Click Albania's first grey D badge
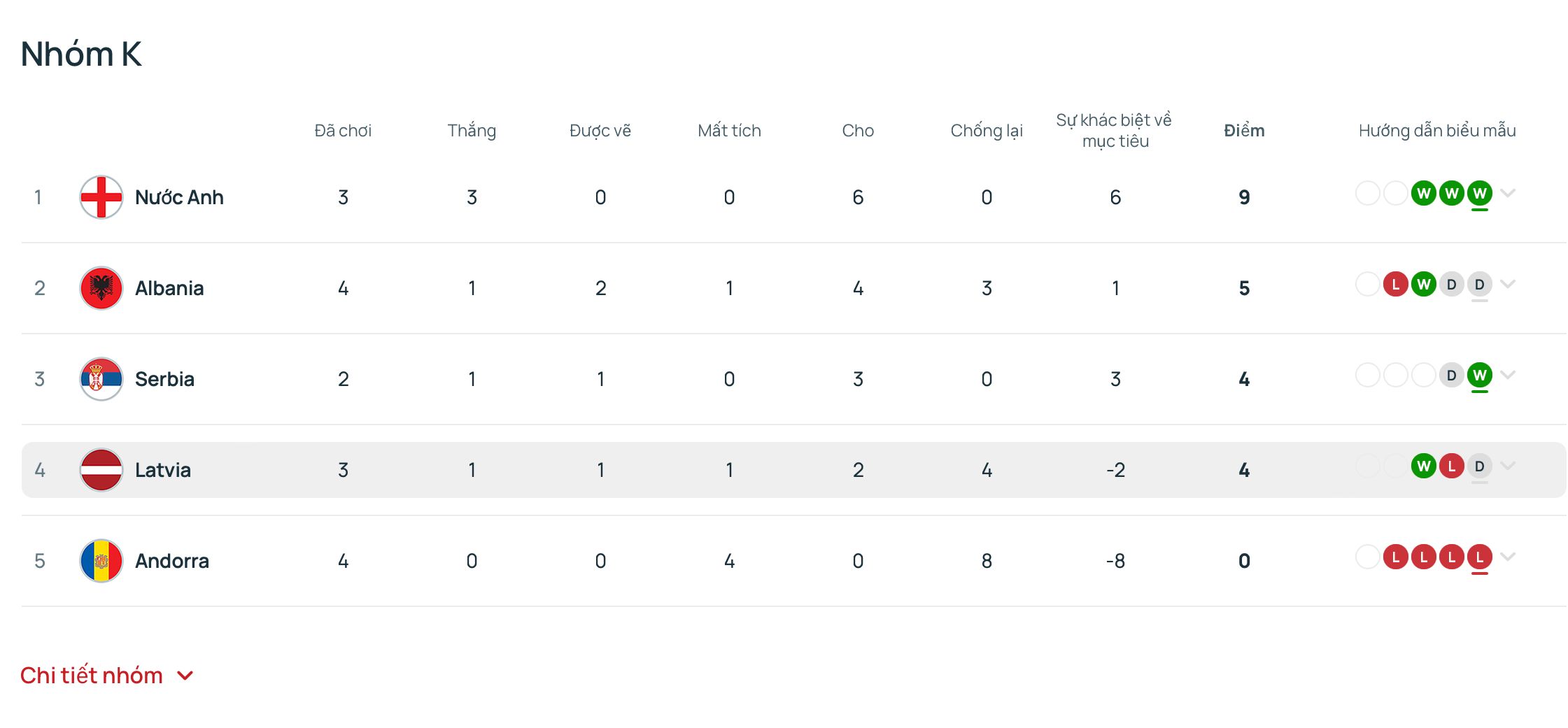 coord(1451,285)
